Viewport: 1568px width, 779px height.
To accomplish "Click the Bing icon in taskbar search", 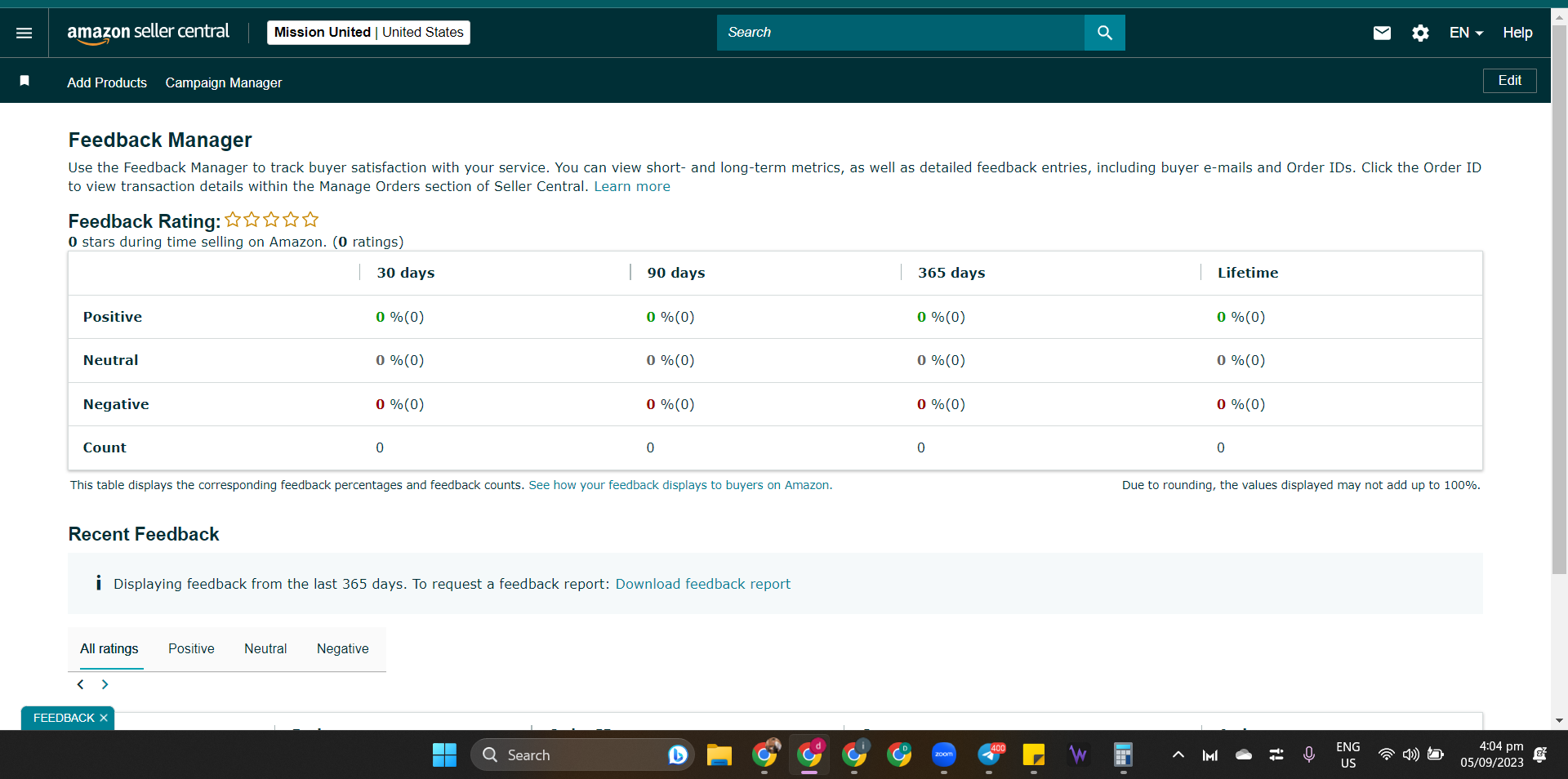I will (x=677, y=755).
